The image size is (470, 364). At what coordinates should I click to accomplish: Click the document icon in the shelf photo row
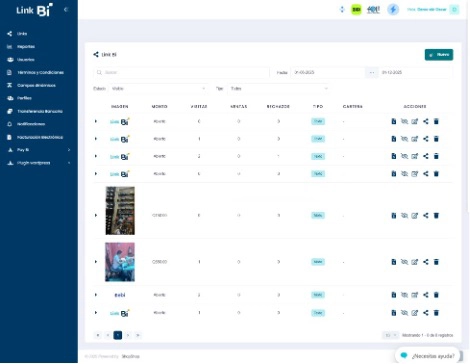[394, 215]
